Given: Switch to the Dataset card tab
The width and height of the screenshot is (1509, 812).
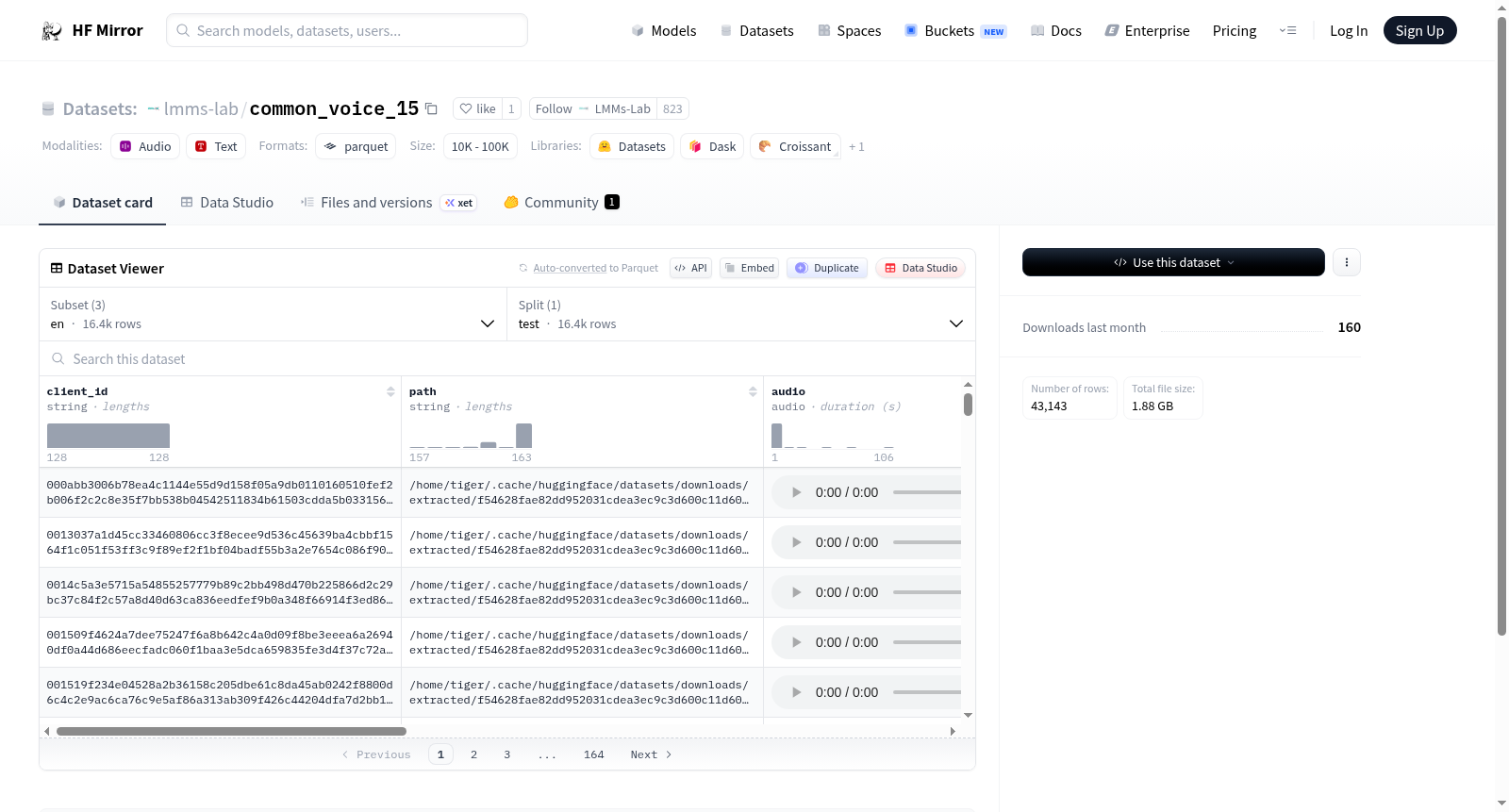Looking at the screenshot, I should point(103,203).
